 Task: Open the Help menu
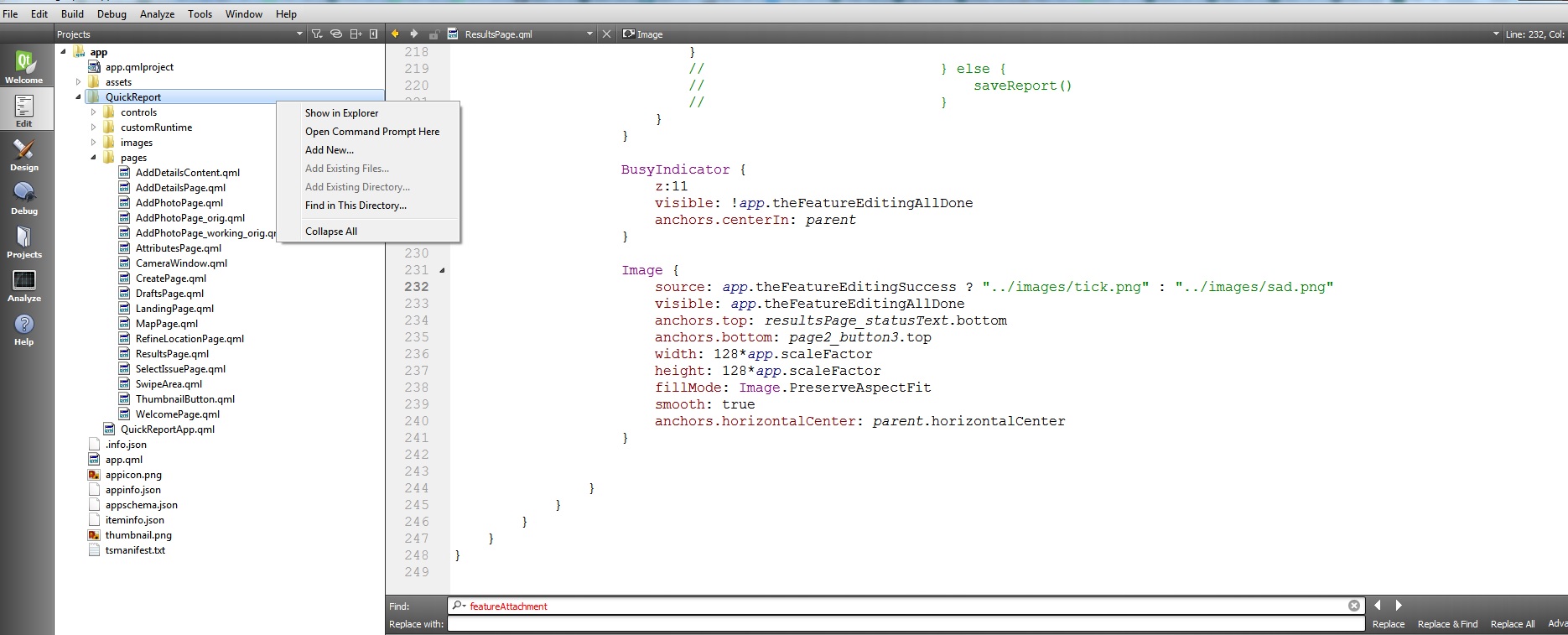coord(286,14)
